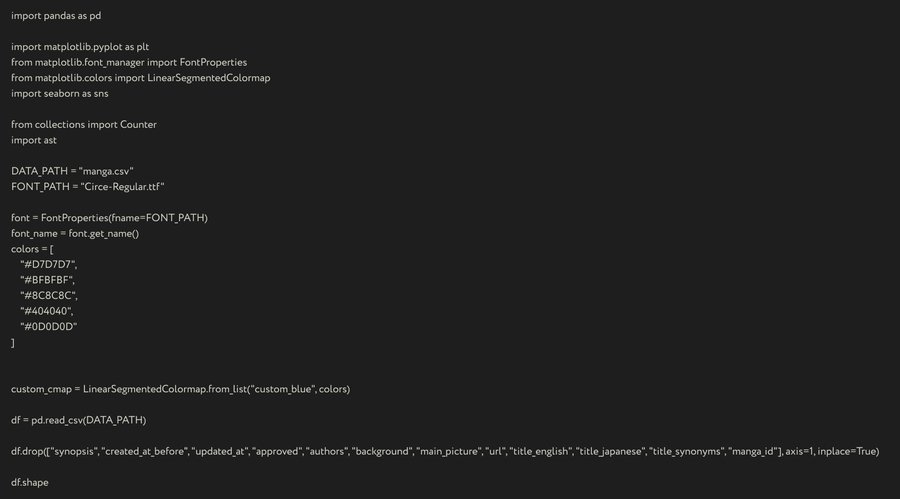Click the "#BFBFBF" color string
The image size is (900, 499).
coord(48,279)
